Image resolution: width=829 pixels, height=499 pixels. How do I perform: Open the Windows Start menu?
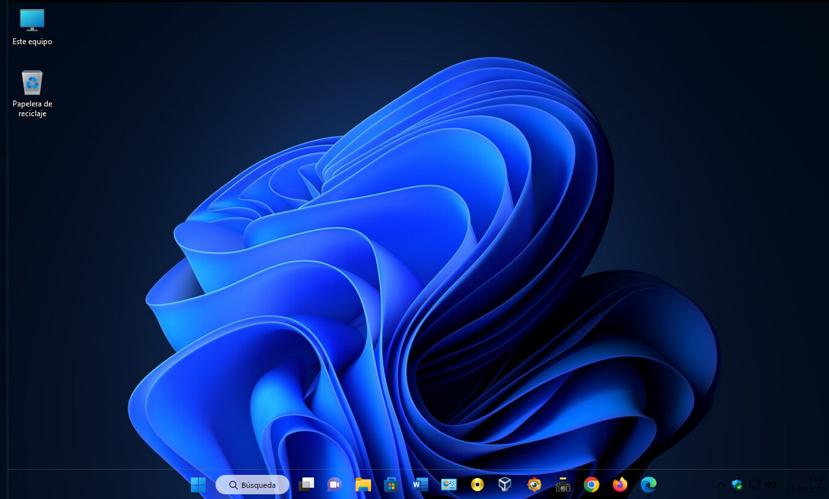click(198, 484)
